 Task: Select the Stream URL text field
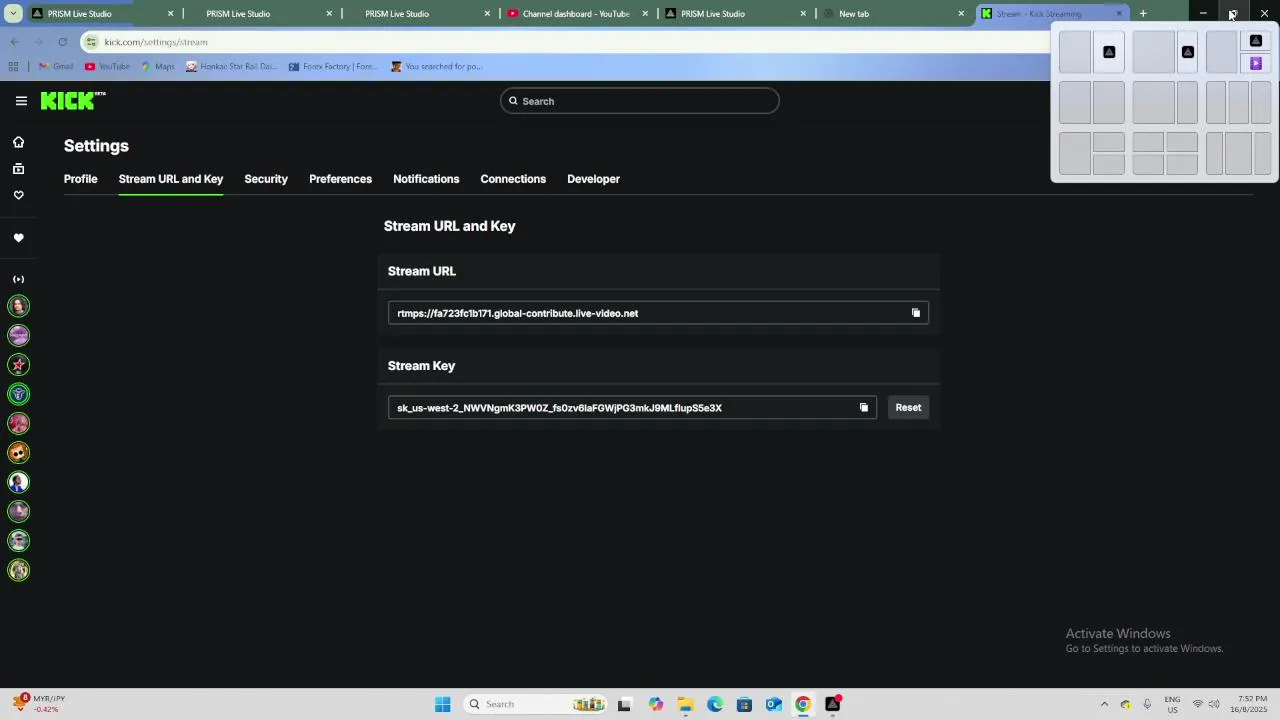point(658,313)
